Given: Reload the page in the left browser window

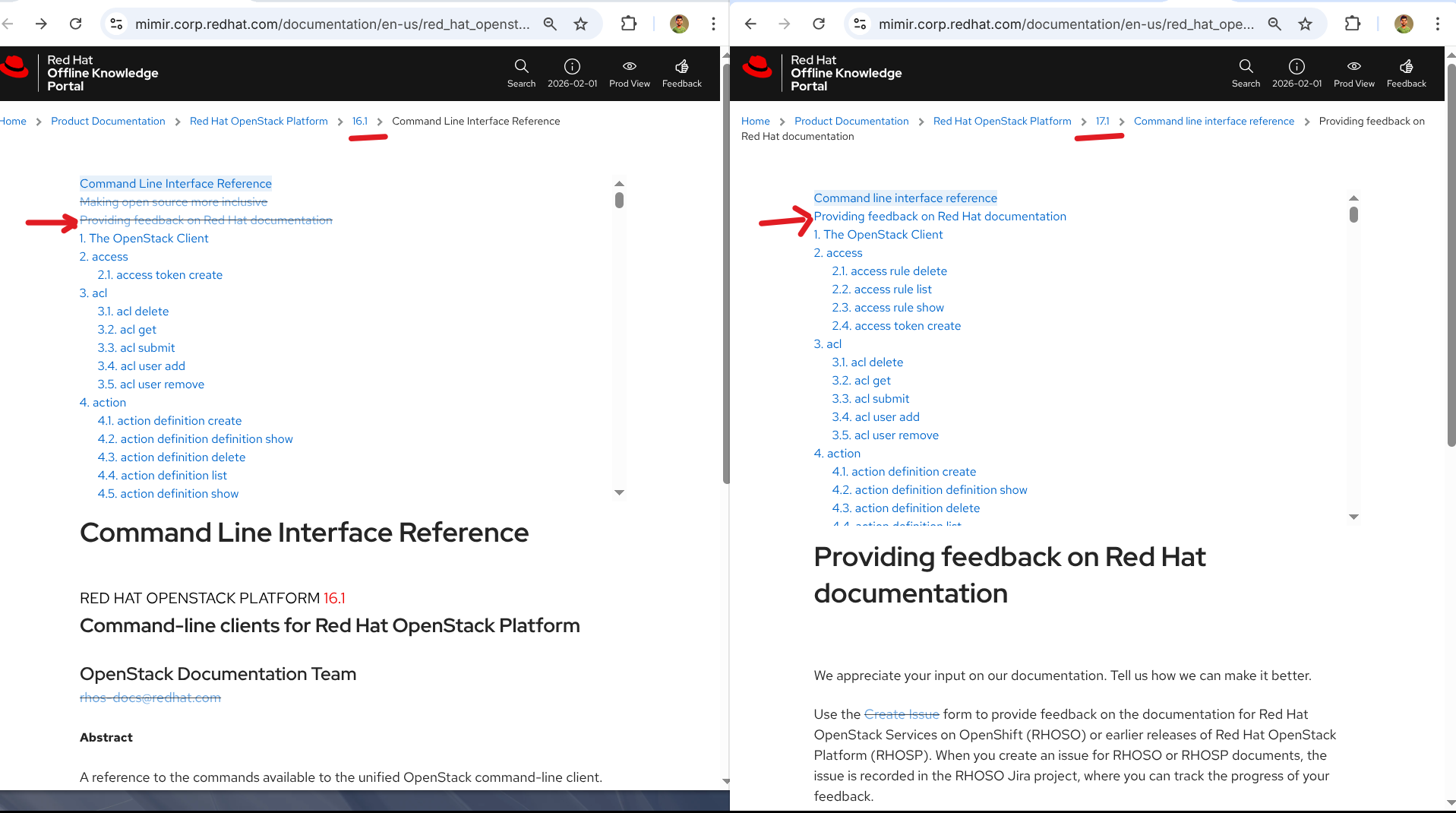Looking at the screenshot, I should [75, 24].
